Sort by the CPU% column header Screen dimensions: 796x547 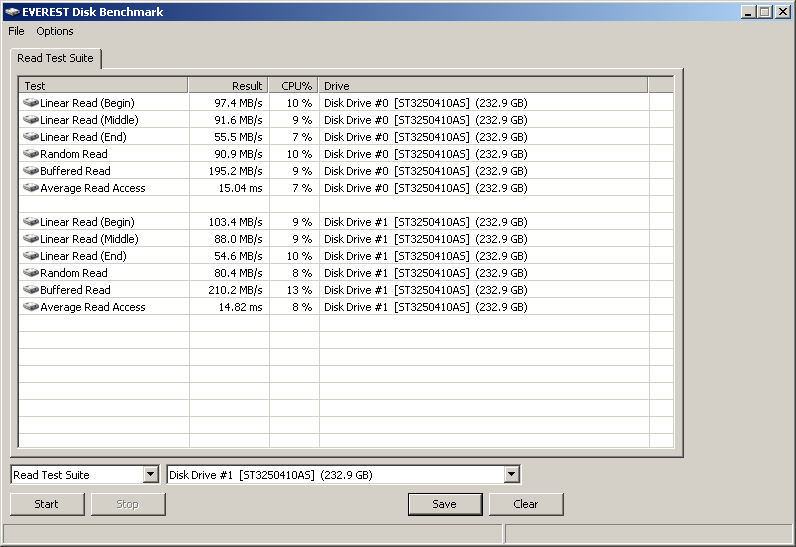point(293,85)
